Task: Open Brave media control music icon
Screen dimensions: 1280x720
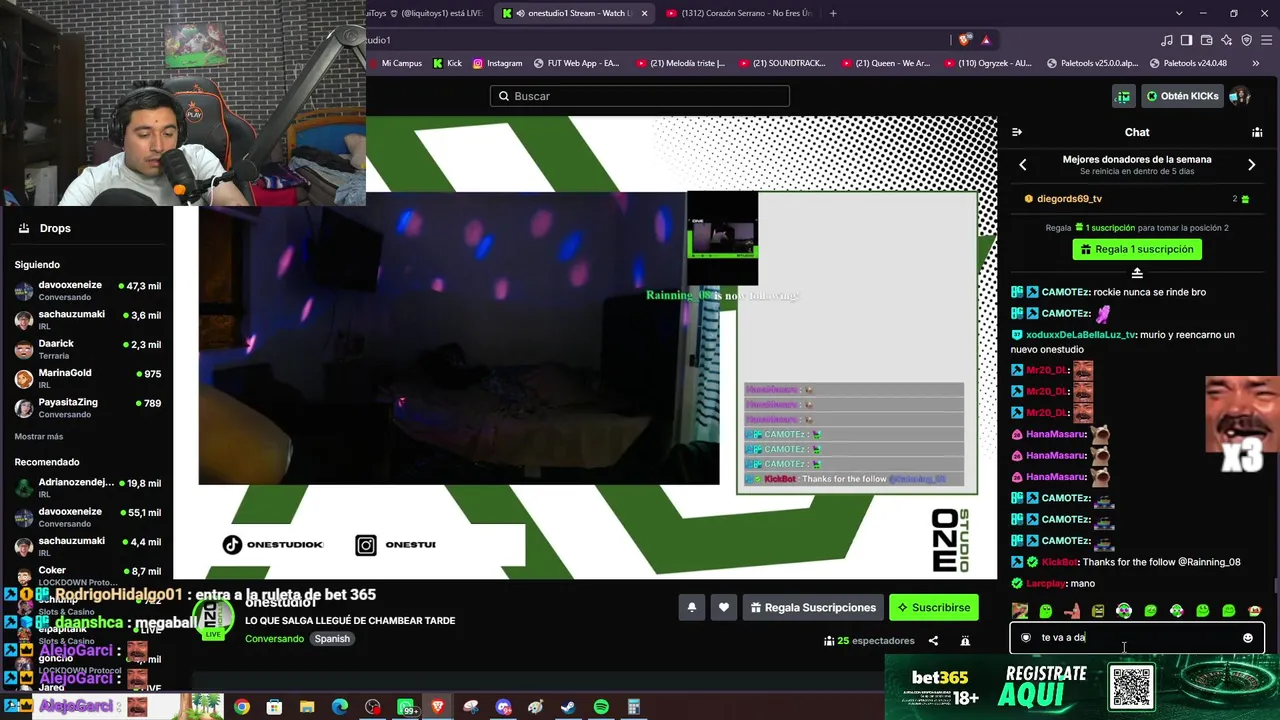Action: [1167, 40]
